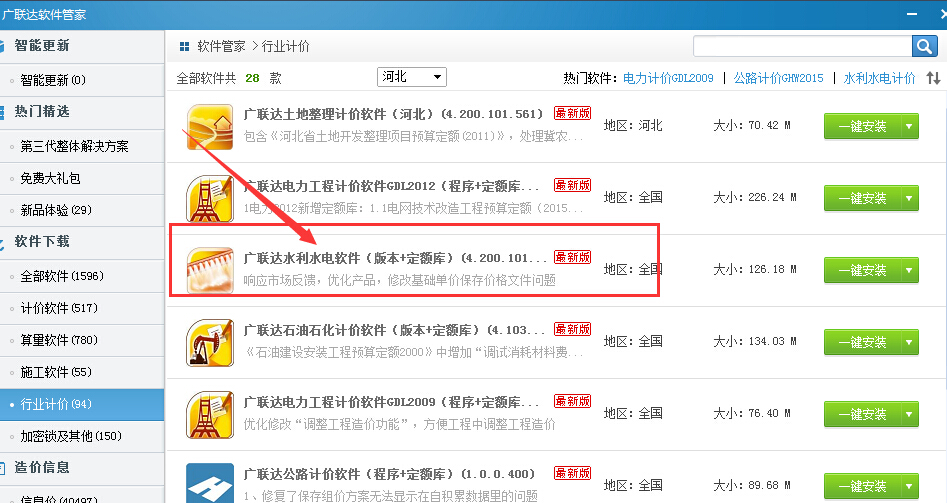Viewport: 947px width, 503px height.
Task: Click 最新版 badge on 水利水电软件 row
Action: [573, 257]
